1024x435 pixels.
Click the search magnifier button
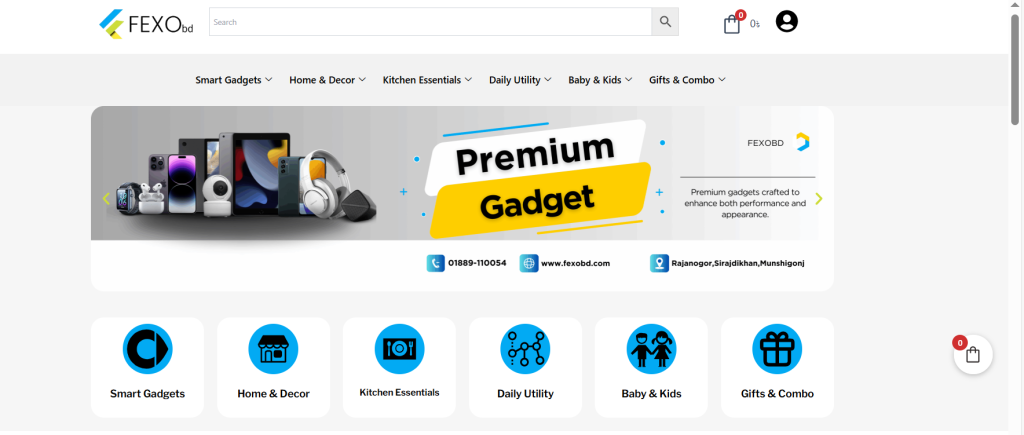click(665, 22)
